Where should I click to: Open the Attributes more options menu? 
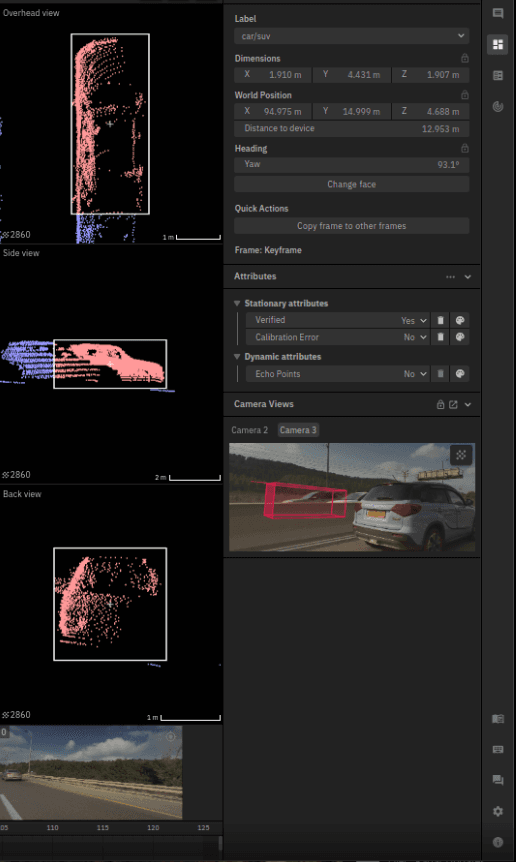click(x=451, y=277)
